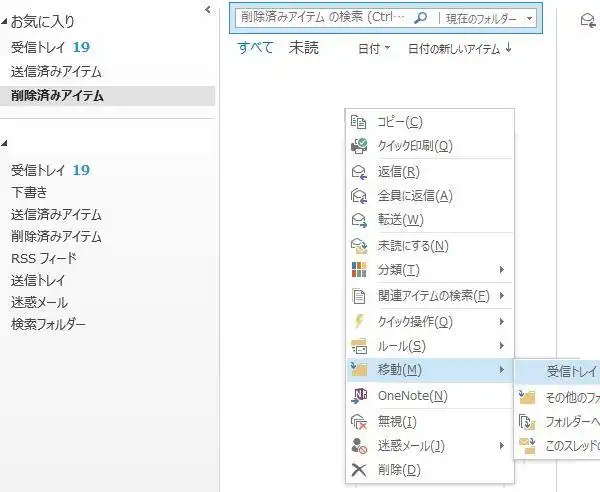Collapse the folder pane with the chevron

point(208,10)
